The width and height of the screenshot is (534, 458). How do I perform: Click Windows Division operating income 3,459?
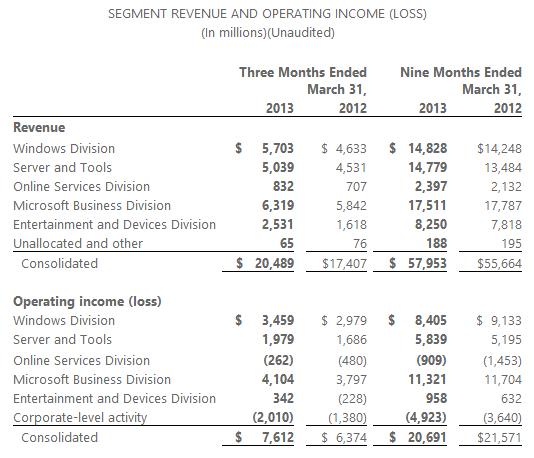pos(278,320)
